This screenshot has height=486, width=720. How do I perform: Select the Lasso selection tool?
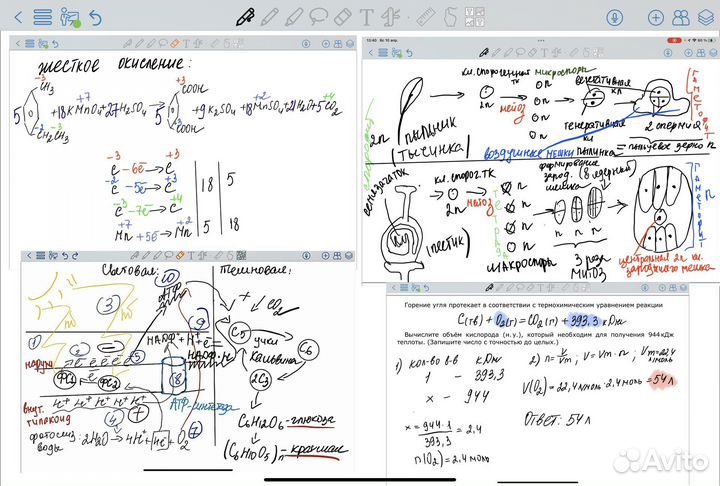[319, 17]
